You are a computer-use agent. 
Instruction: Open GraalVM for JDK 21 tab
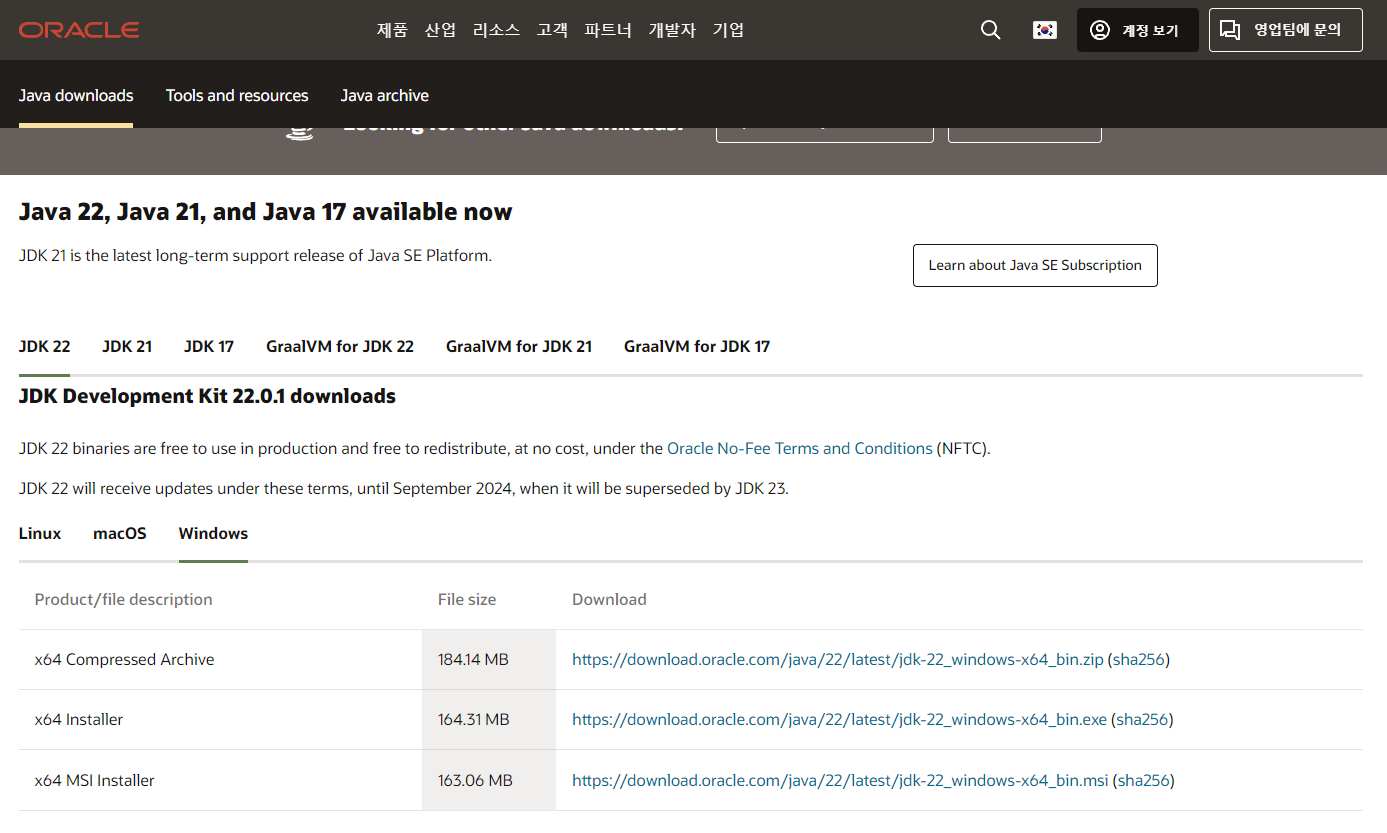pos(519,346)
